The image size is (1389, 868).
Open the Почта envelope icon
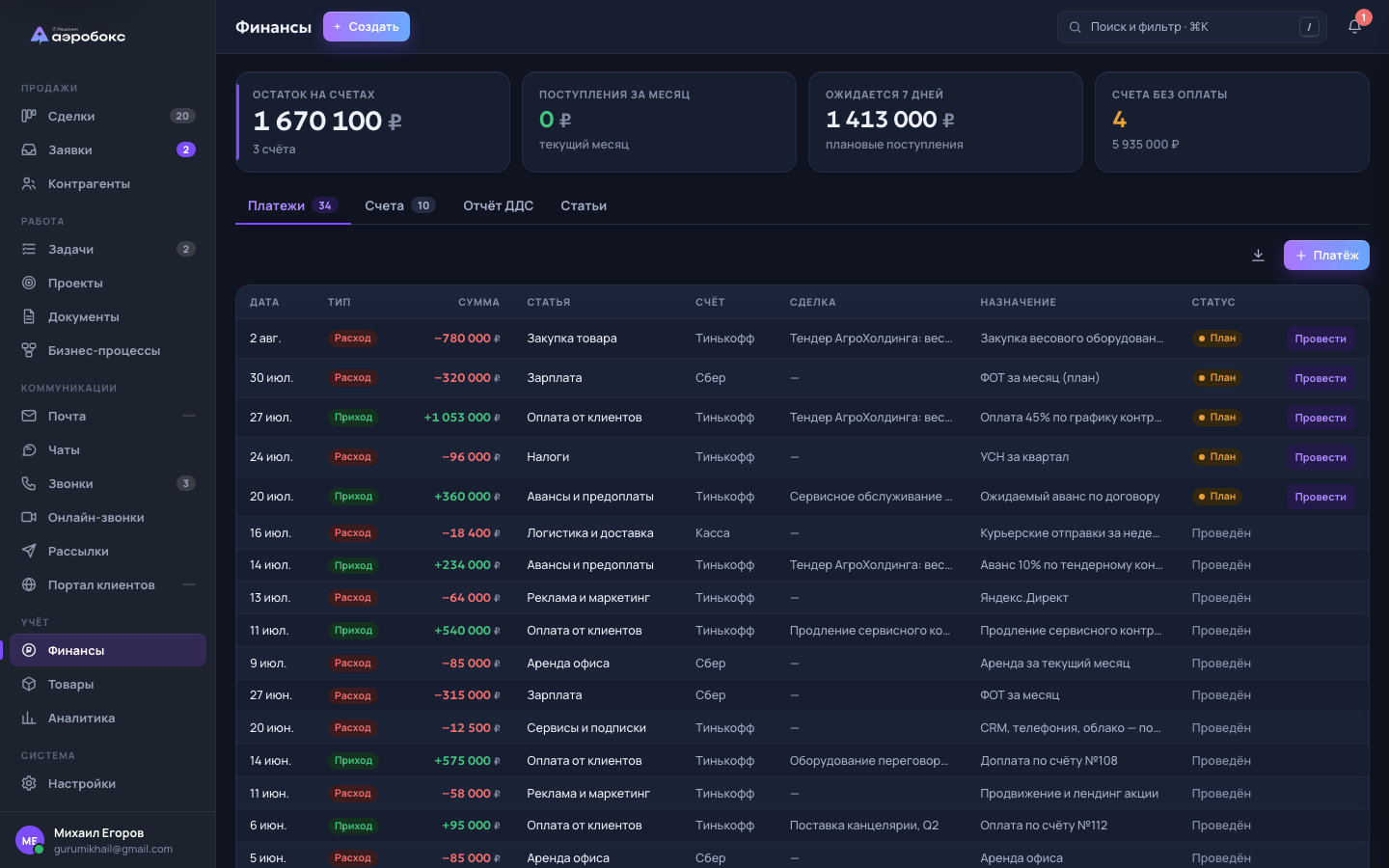pos(29,416)
